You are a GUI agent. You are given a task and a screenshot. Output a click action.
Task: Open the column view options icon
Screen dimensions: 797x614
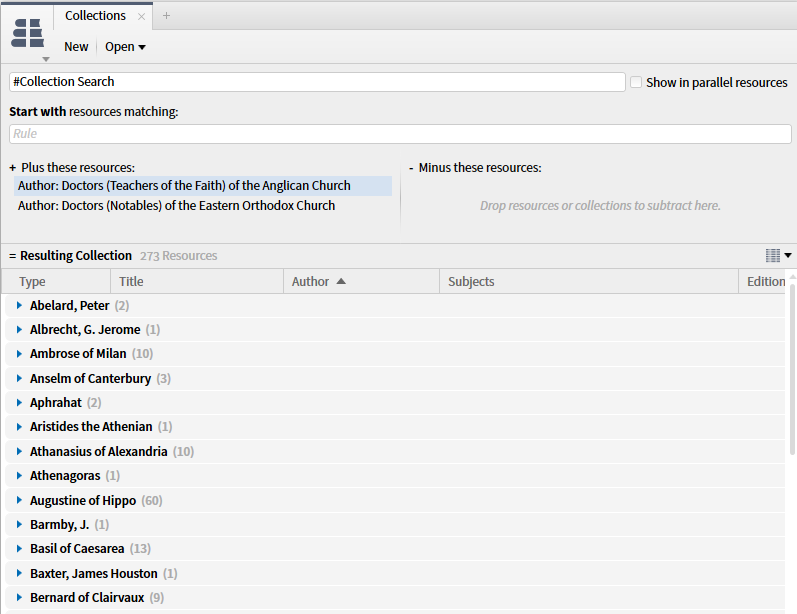click(778, 256)
